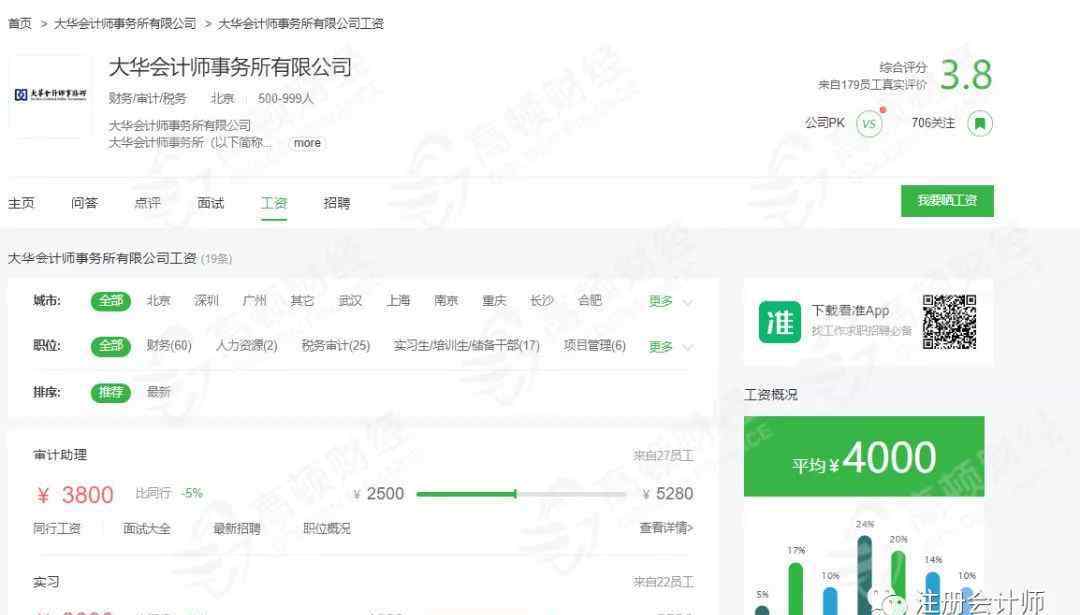Click the 来自27员工 source label
This screenshot has height=615, width=1080.
pyautogui.click(x=663, y=456)
